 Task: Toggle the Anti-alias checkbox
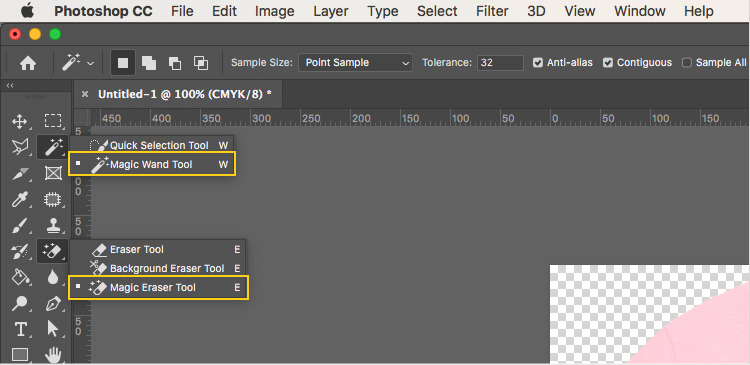pyautogui.click(x=538, y=63)
